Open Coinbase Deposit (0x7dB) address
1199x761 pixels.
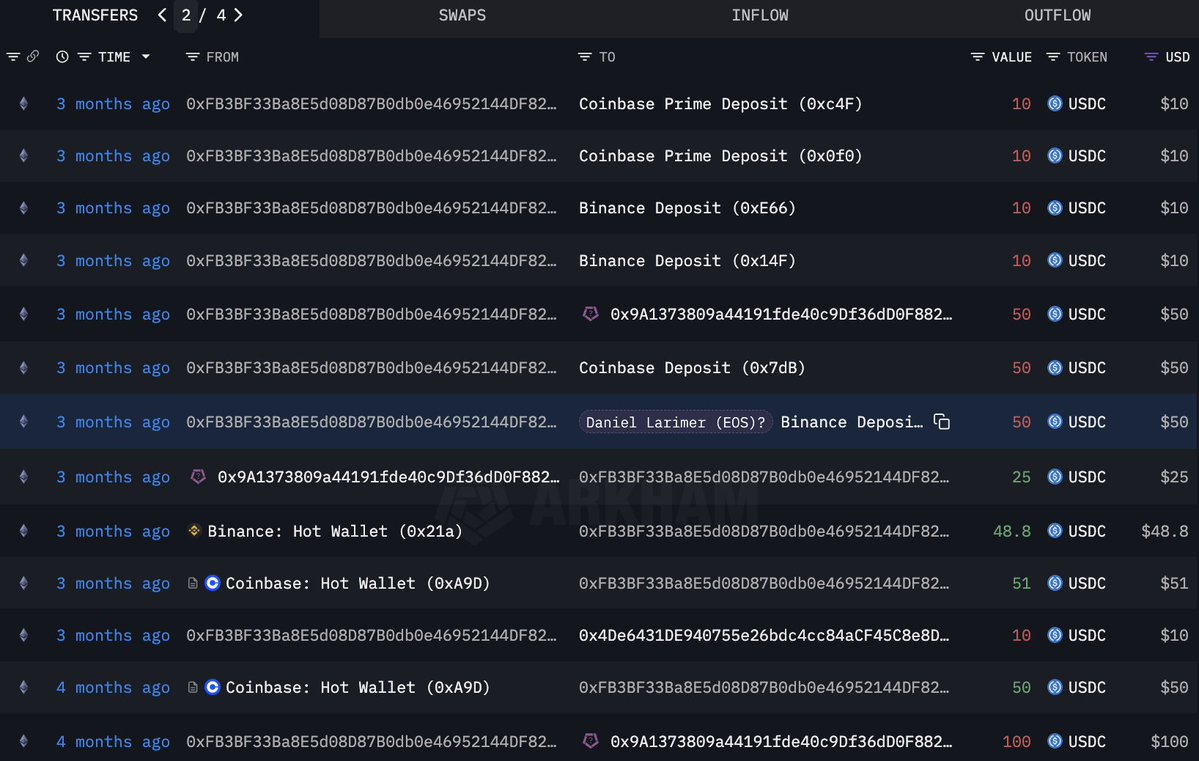[x=692, y=368]
